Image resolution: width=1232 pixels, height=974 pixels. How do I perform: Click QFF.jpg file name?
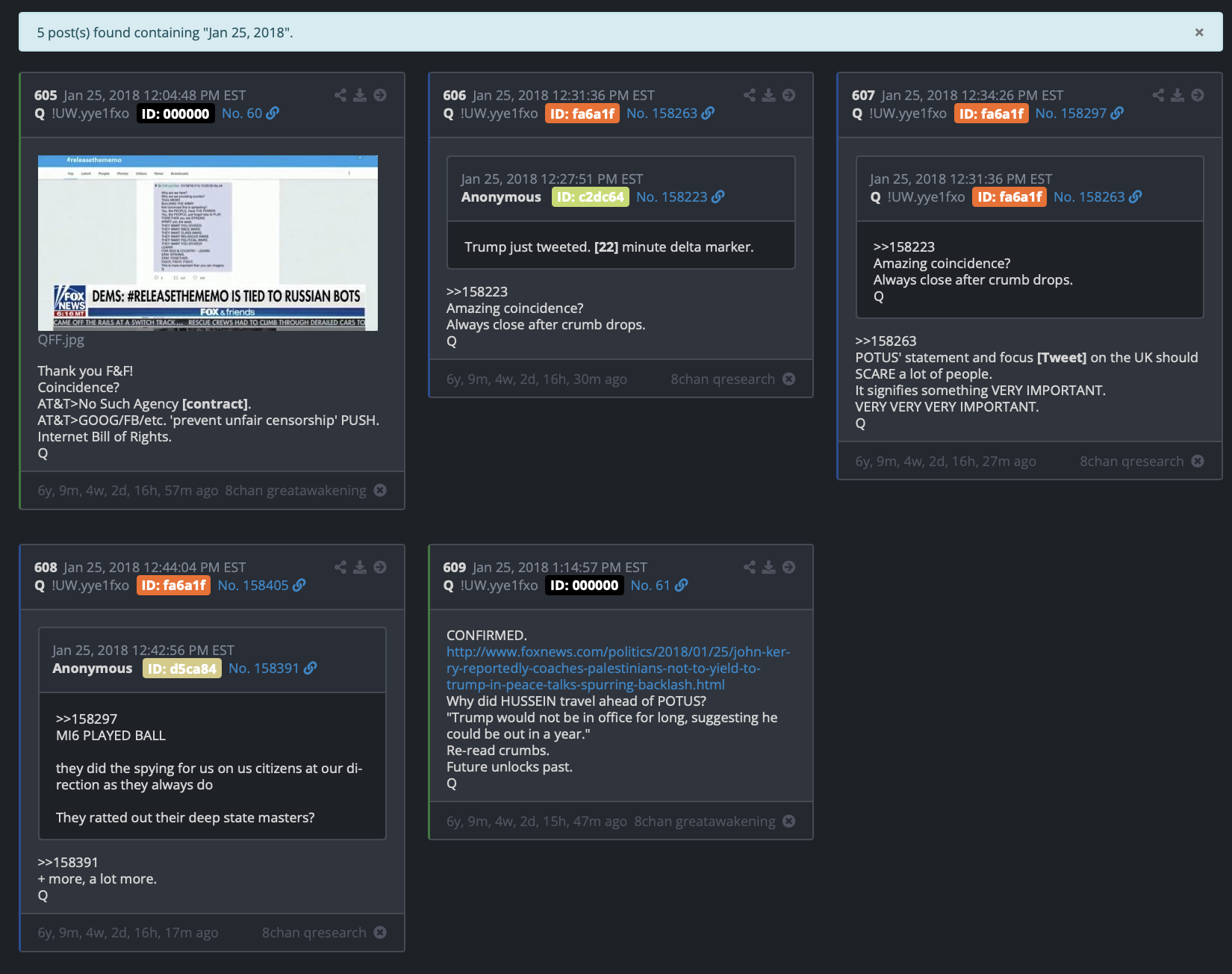(61, 340)
